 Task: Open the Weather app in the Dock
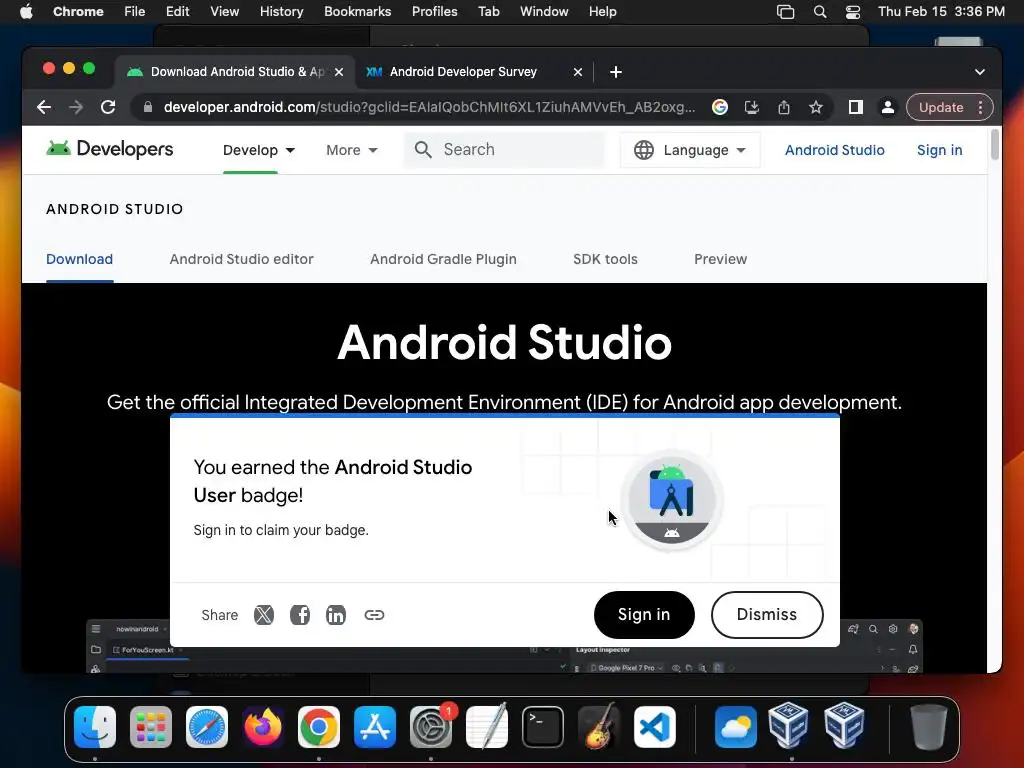pos(735,727)
